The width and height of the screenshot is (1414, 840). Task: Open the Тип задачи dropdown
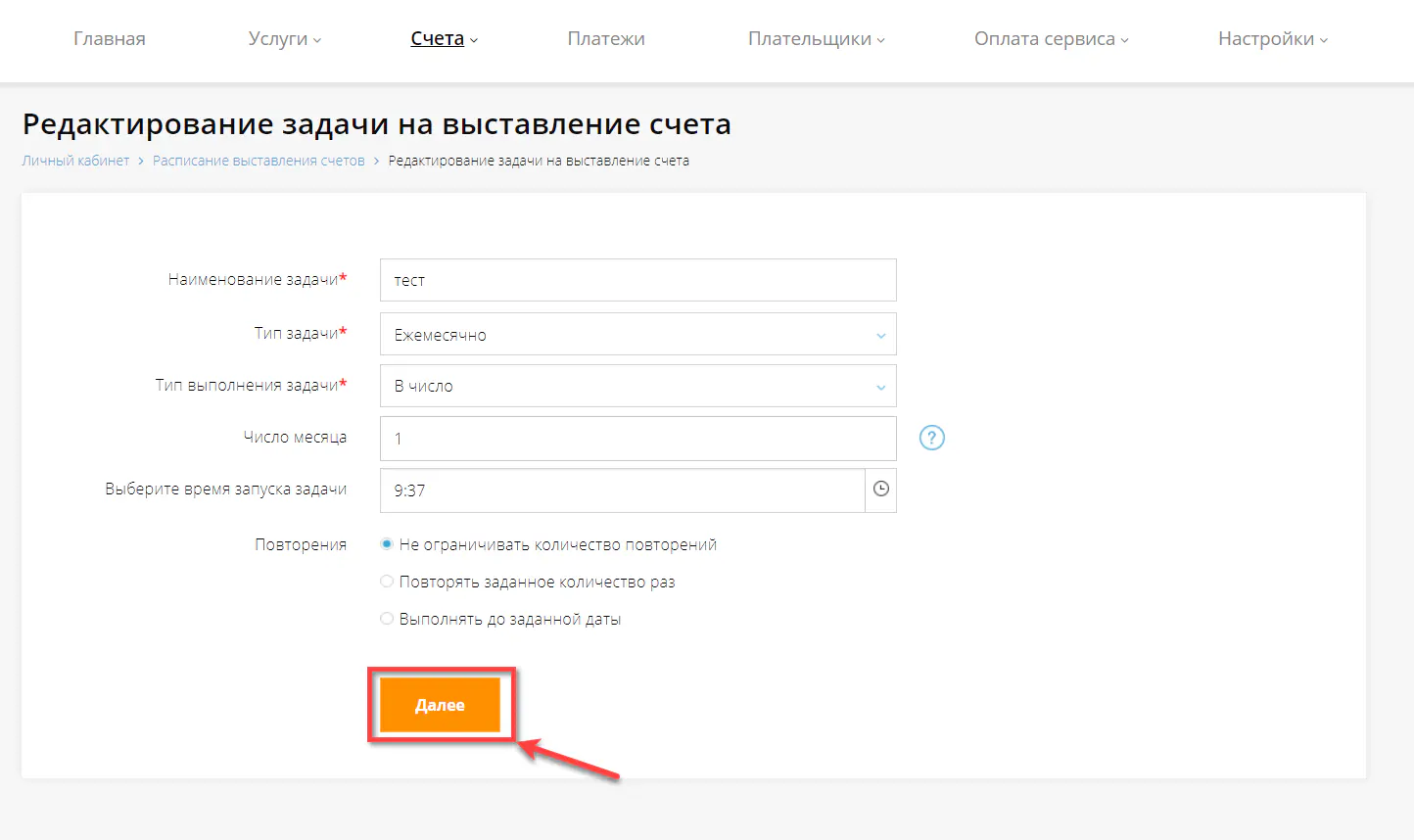(x=637, y=333)
